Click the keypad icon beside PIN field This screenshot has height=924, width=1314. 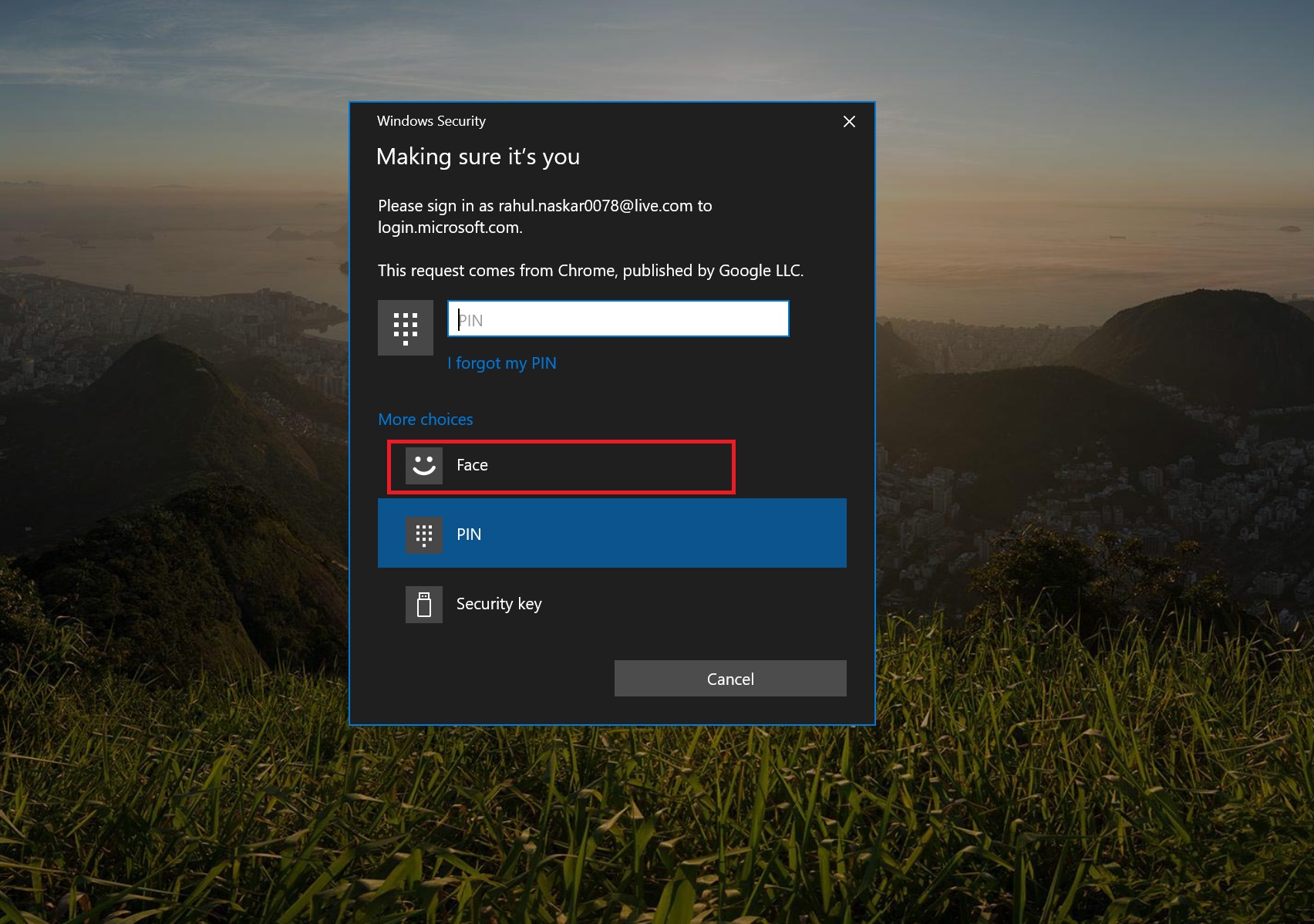tap(406, 328)
